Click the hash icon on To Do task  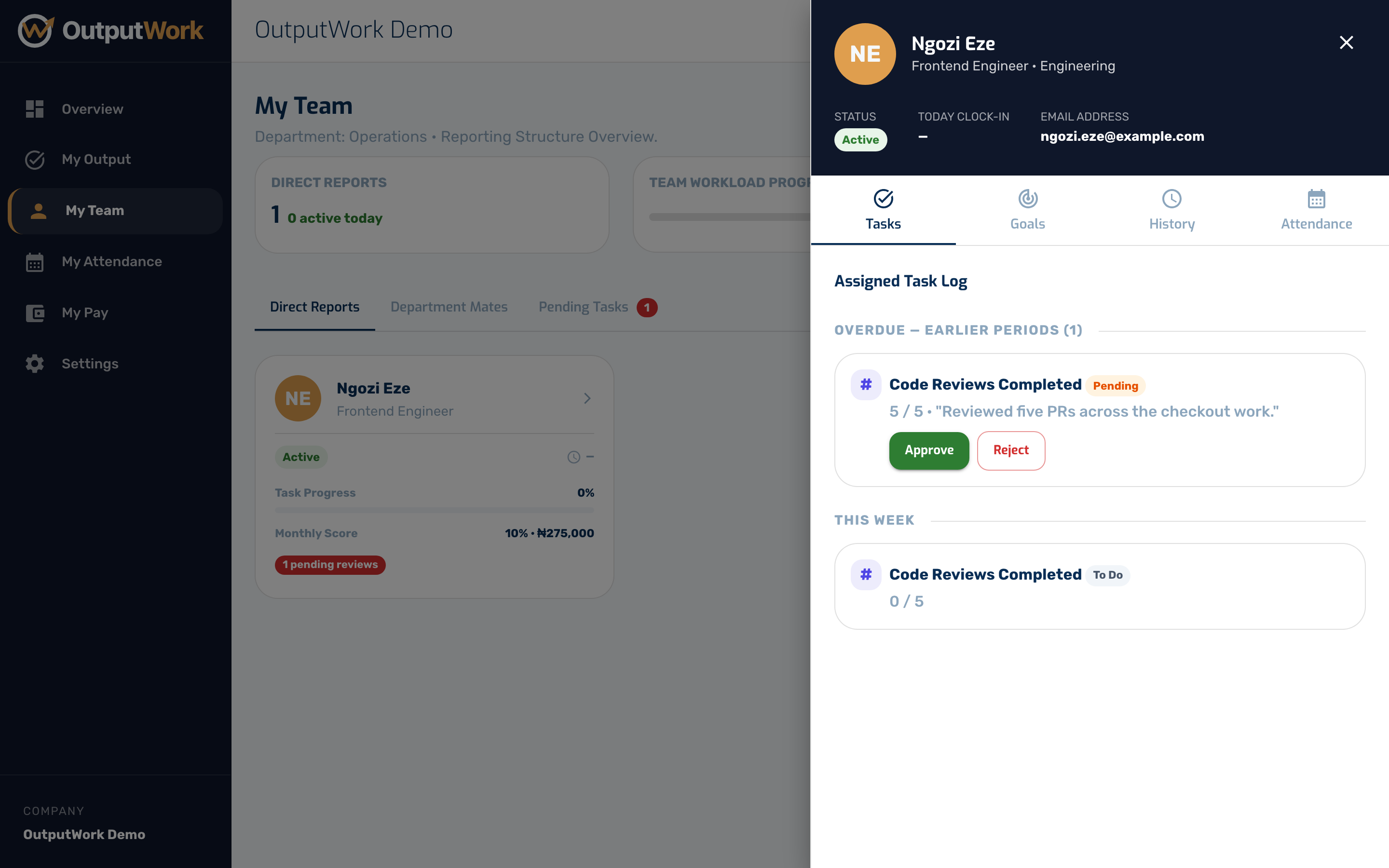click(x=866, y=575)
